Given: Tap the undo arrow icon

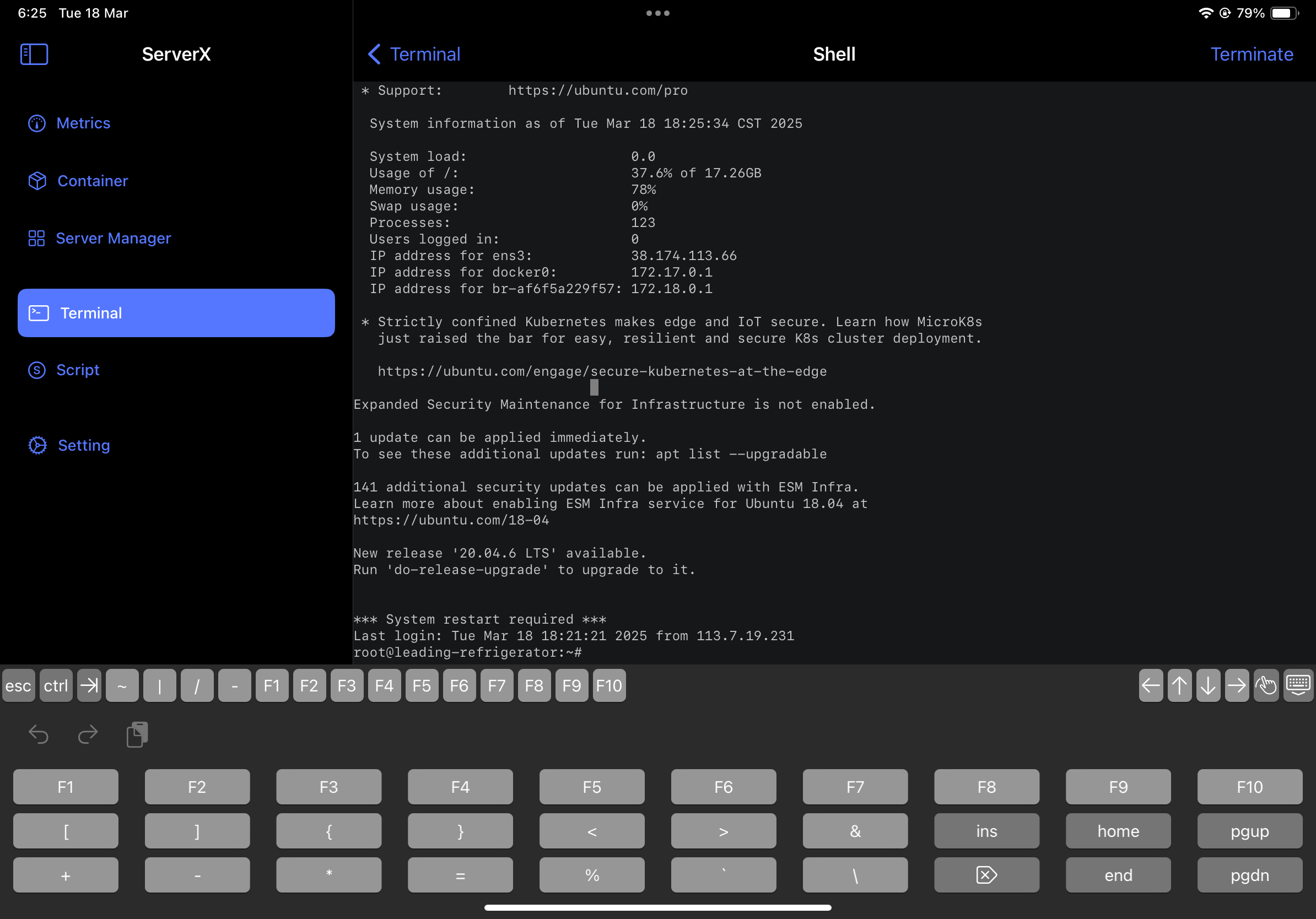Looking at the screenshot, I should tap(39, 734).
